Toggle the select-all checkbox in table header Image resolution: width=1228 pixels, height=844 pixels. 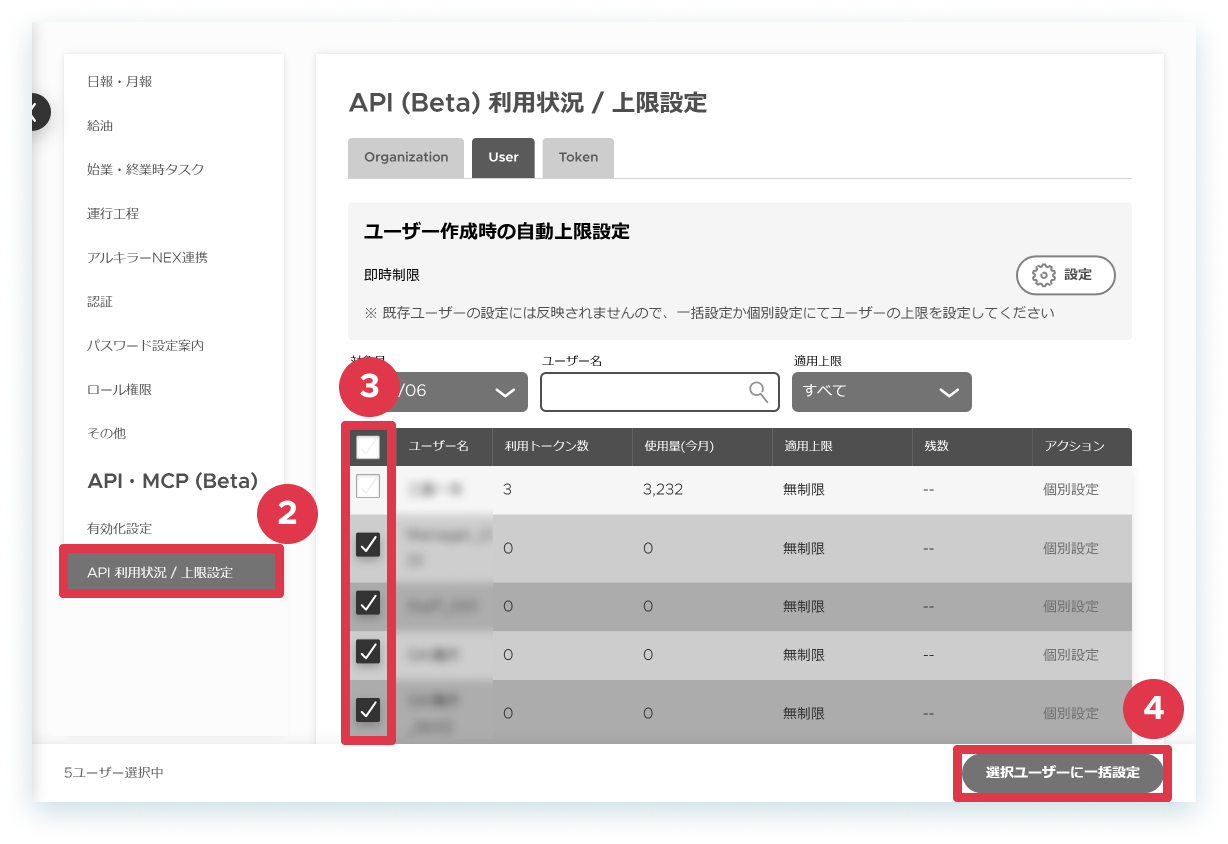pos(368,447)
